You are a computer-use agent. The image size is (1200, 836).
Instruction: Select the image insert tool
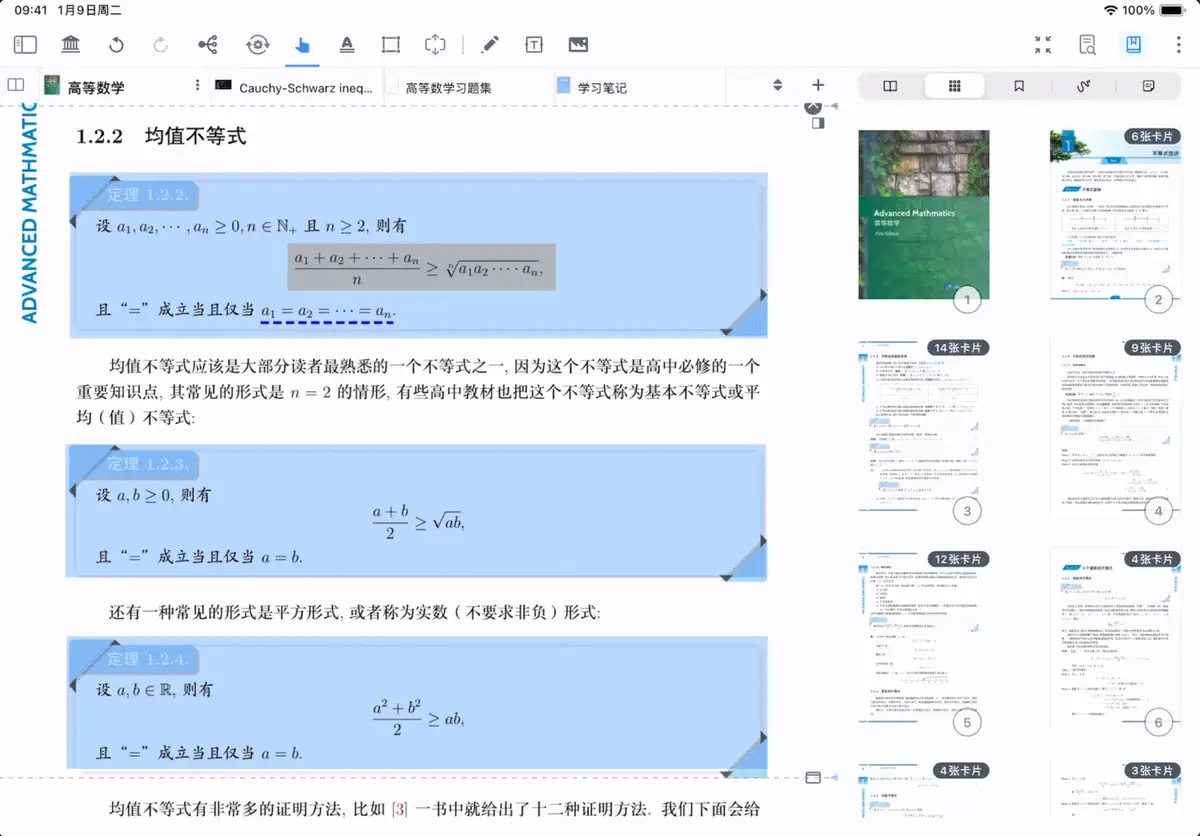578,44
